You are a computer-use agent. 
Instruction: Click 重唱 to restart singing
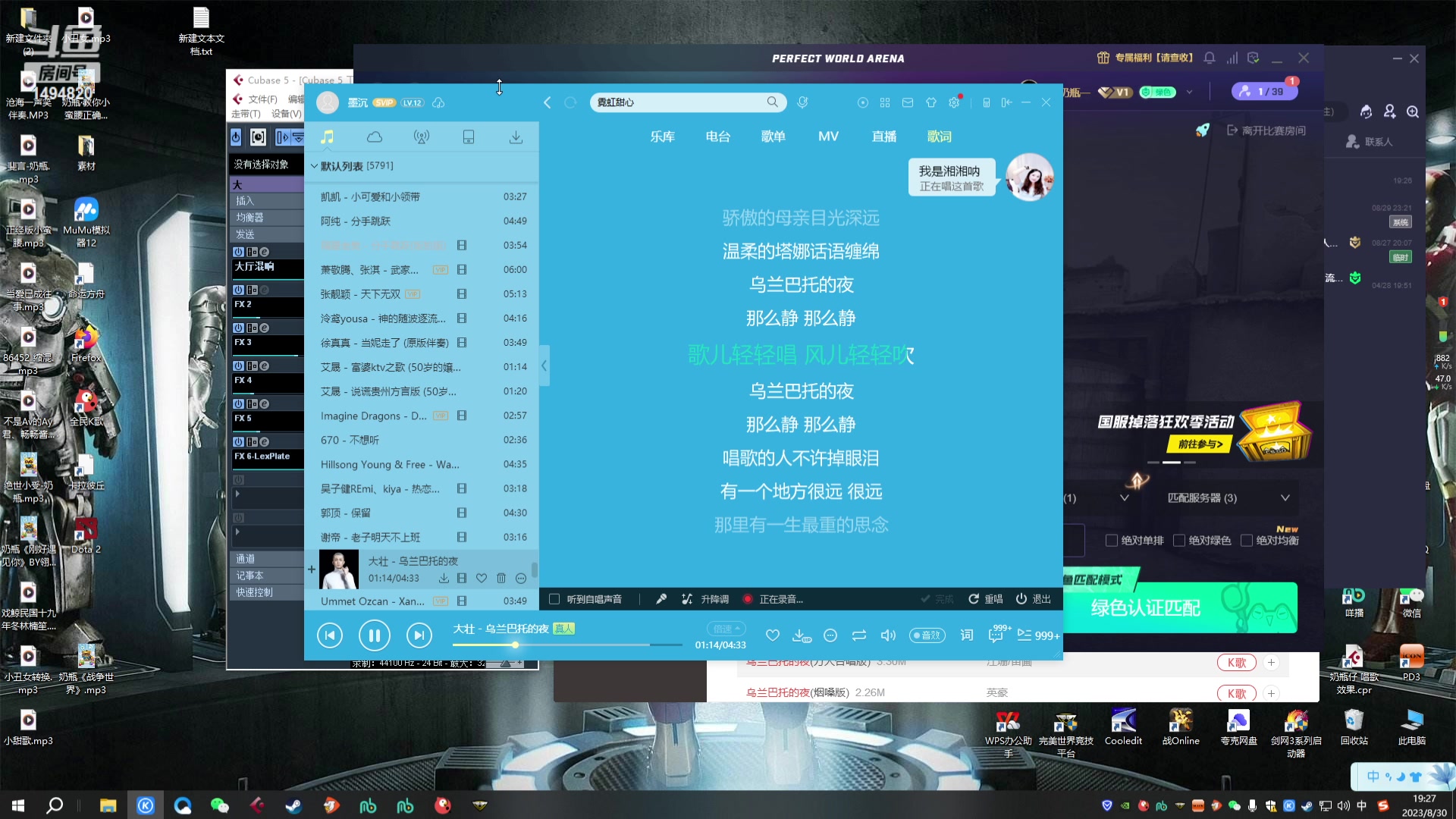click(x=986, y=599)
